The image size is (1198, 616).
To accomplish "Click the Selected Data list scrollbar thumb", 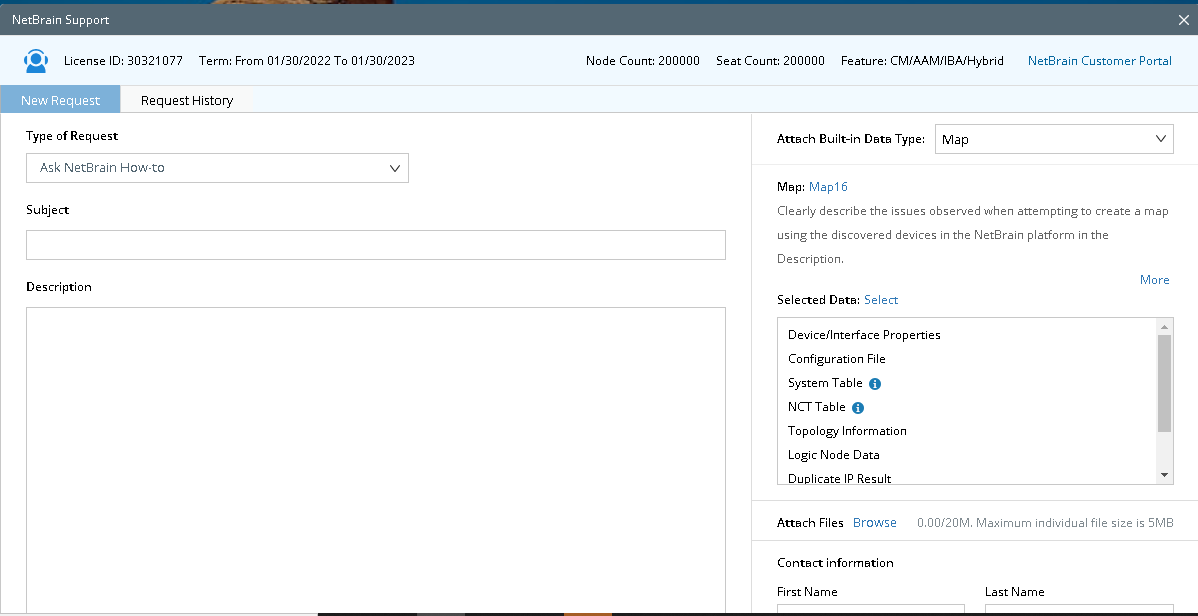I will click(1164, 384).
